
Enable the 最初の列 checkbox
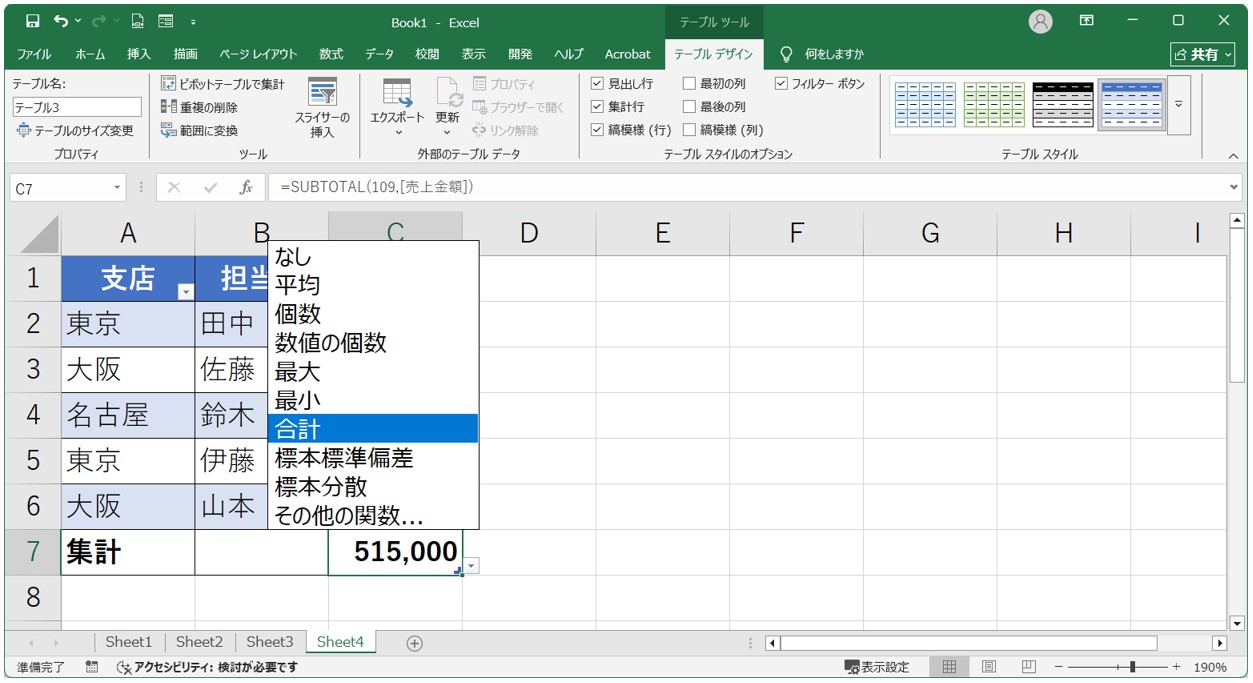(689, 84)
